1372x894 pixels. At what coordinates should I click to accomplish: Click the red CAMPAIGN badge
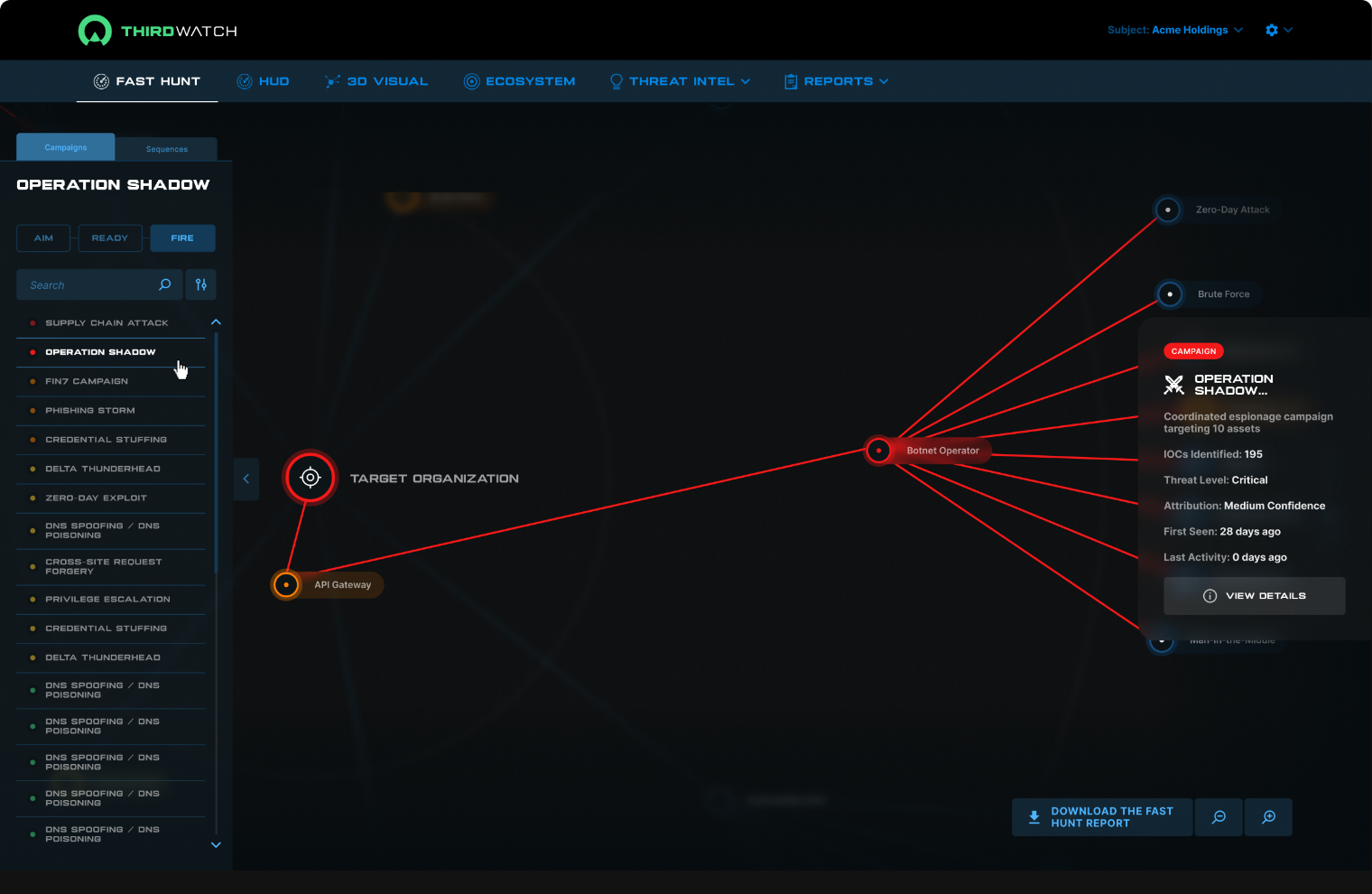(x=1193, y=351)
